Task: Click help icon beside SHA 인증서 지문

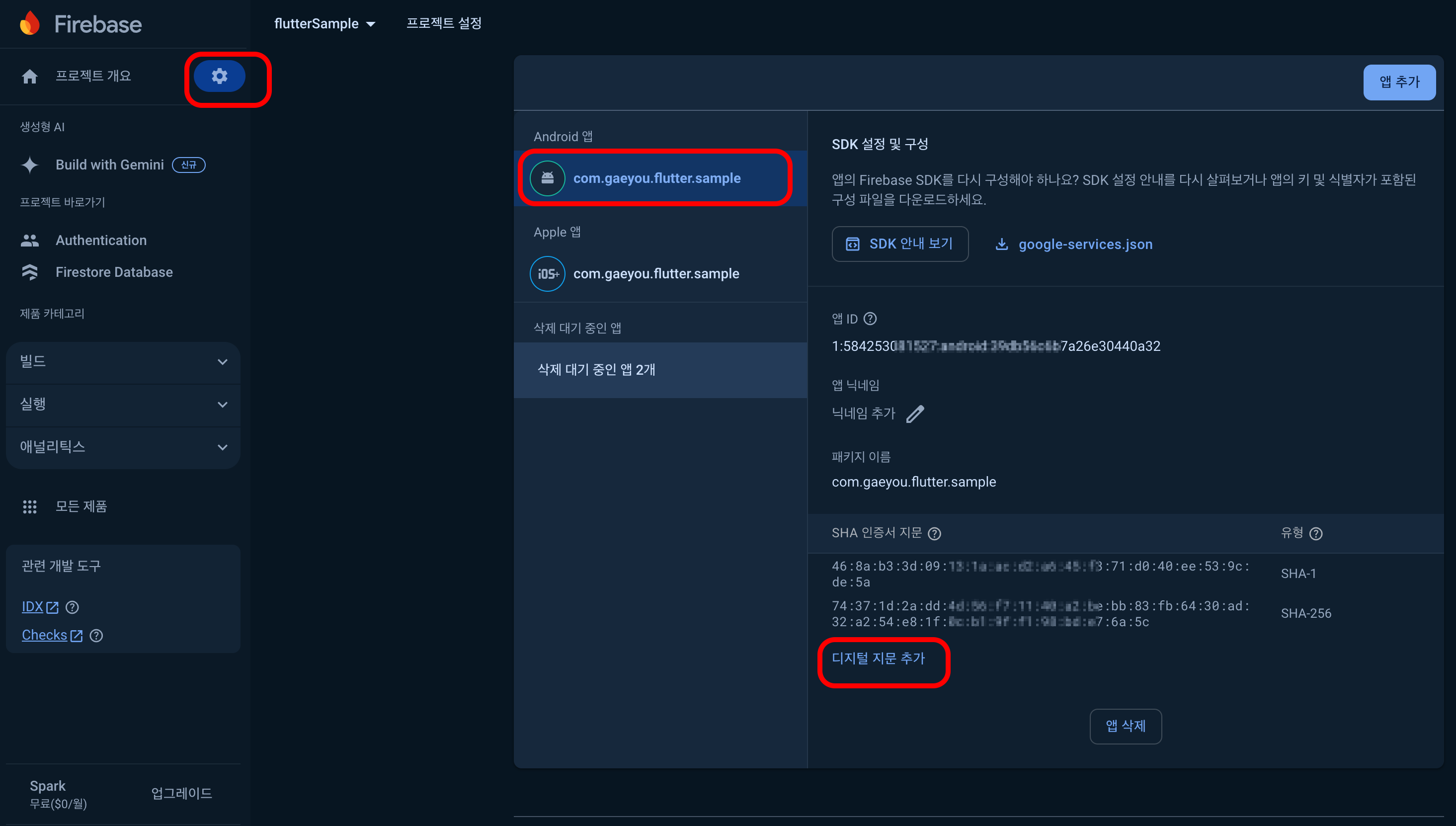Action: tap(934, 533)
